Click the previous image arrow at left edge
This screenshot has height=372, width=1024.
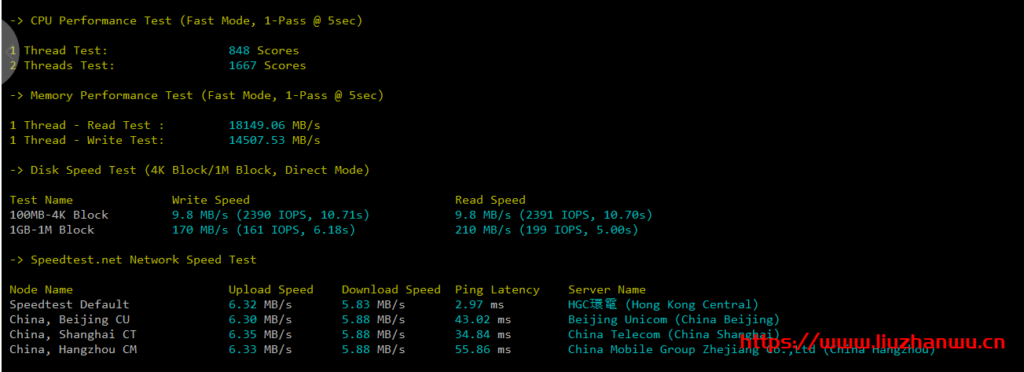(x=9, y=51)
